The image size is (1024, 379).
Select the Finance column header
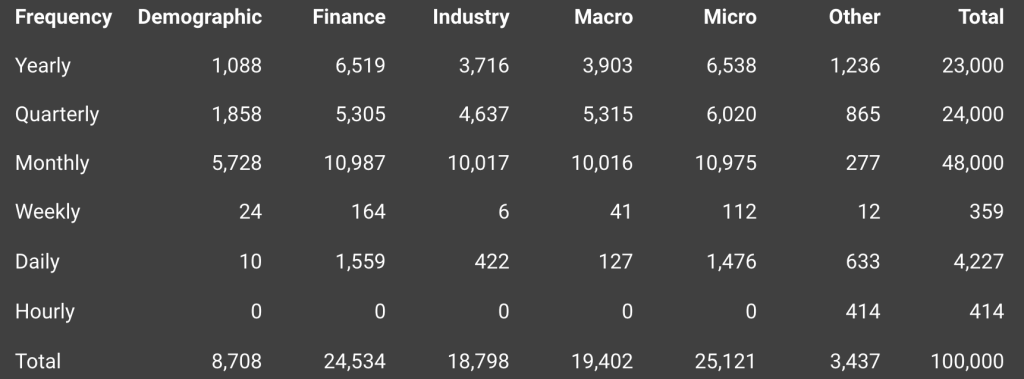[349, 17]
